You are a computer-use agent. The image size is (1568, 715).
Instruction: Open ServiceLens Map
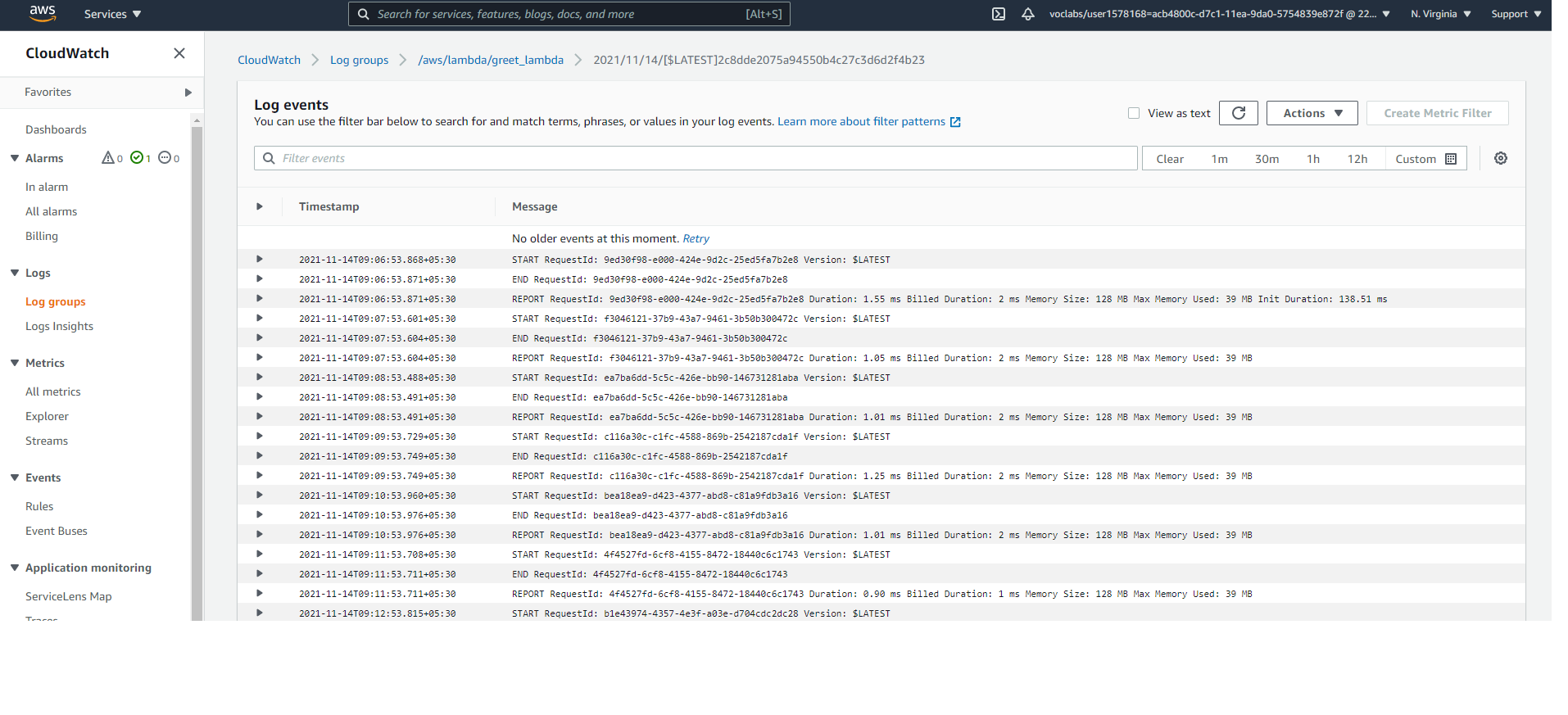[x=68, y=596]
